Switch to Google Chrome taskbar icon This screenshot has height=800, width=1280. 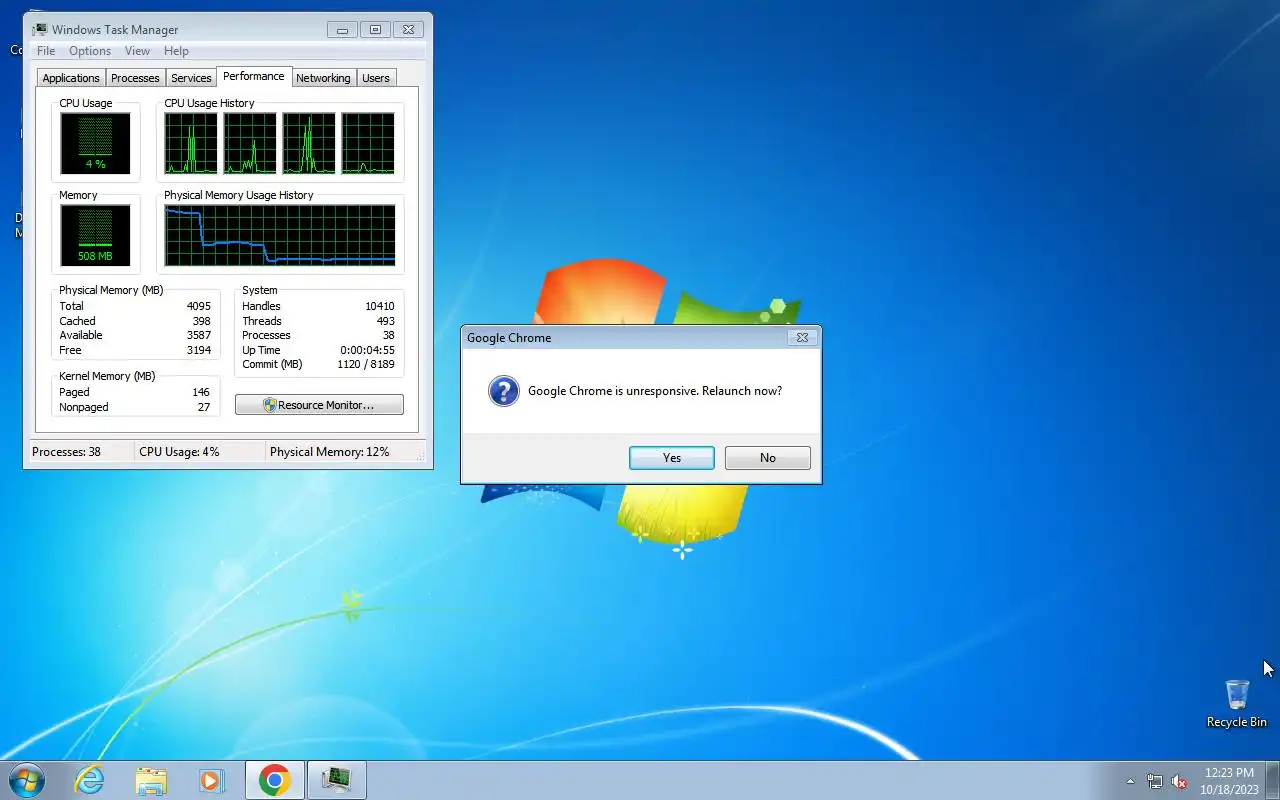275,780
